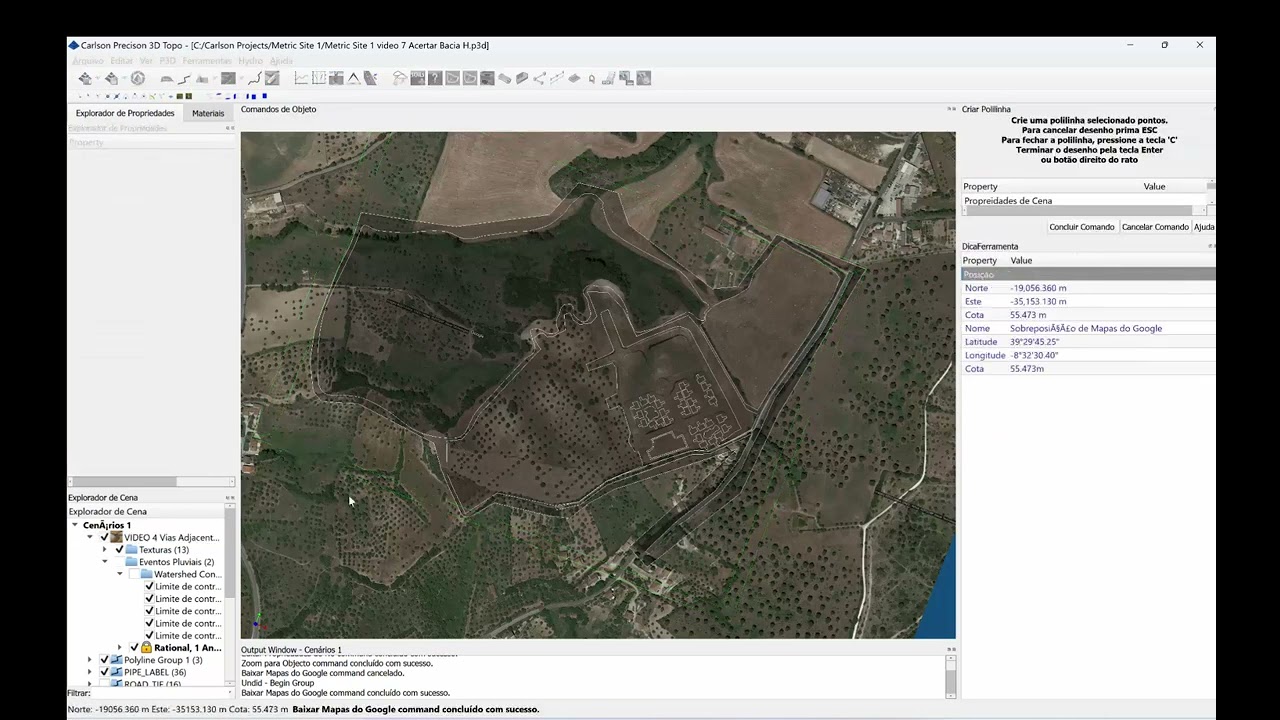Select the stepped polyline toolbar icon
Image resolution: width=1280 pixels, height=720 pixels.
184,79
